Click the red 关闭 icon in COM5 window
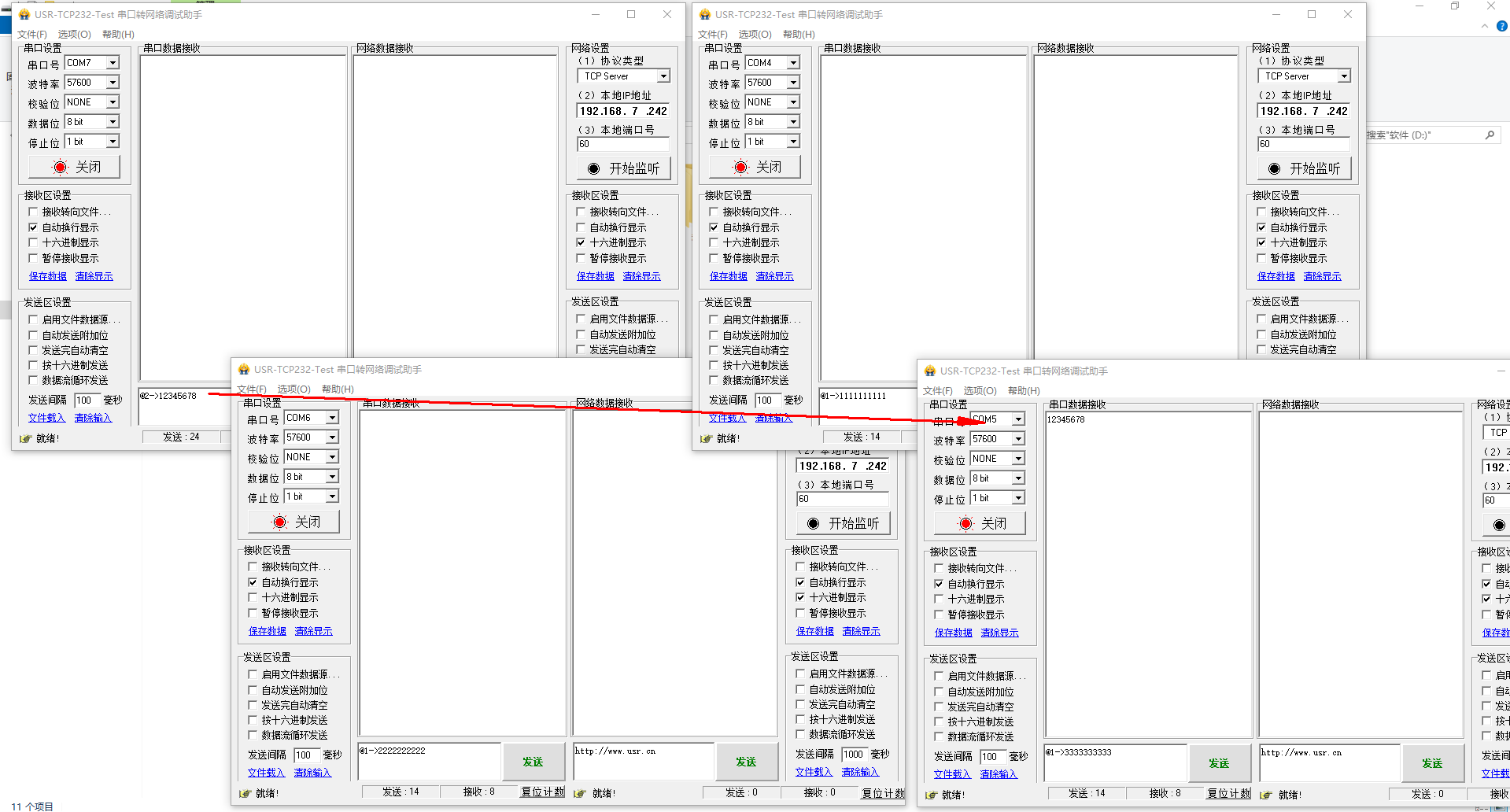Viewport: 1510px width, 812px height. pyautogui.click(x=966, y=523)
